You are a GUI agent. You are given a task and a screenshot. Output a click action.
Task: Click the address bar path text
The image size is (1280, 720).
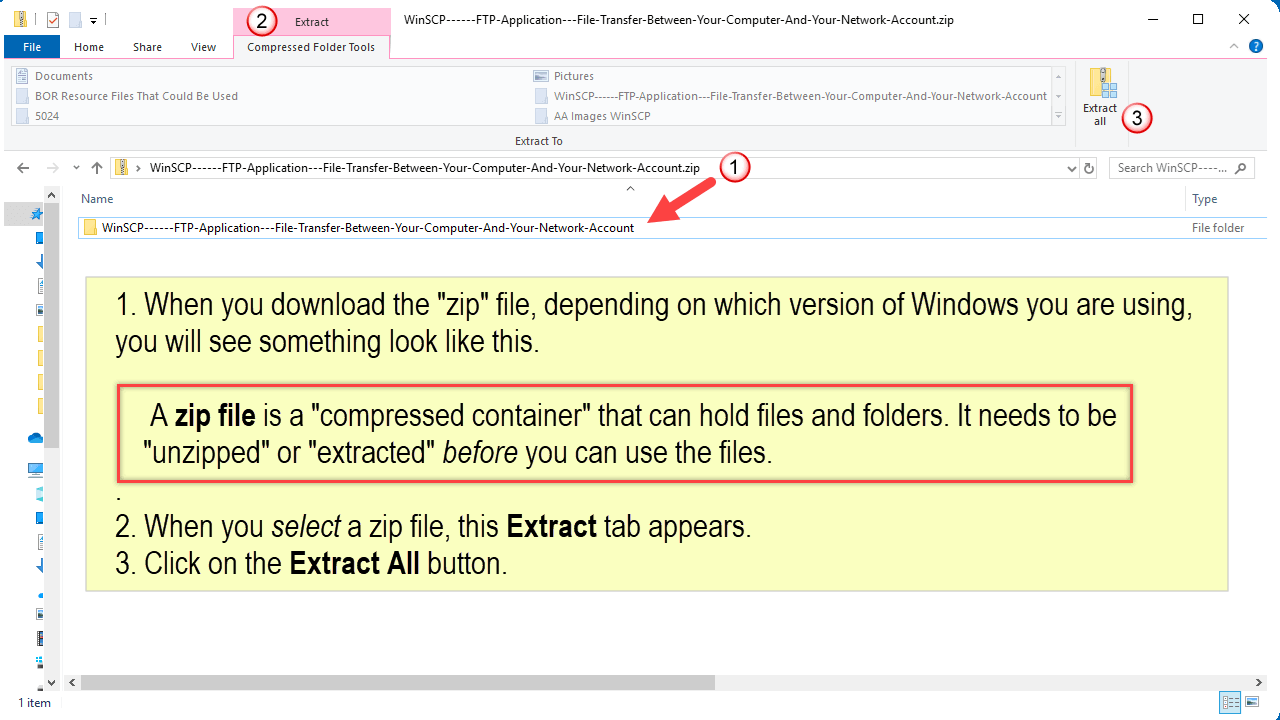[x=425, y=168]
